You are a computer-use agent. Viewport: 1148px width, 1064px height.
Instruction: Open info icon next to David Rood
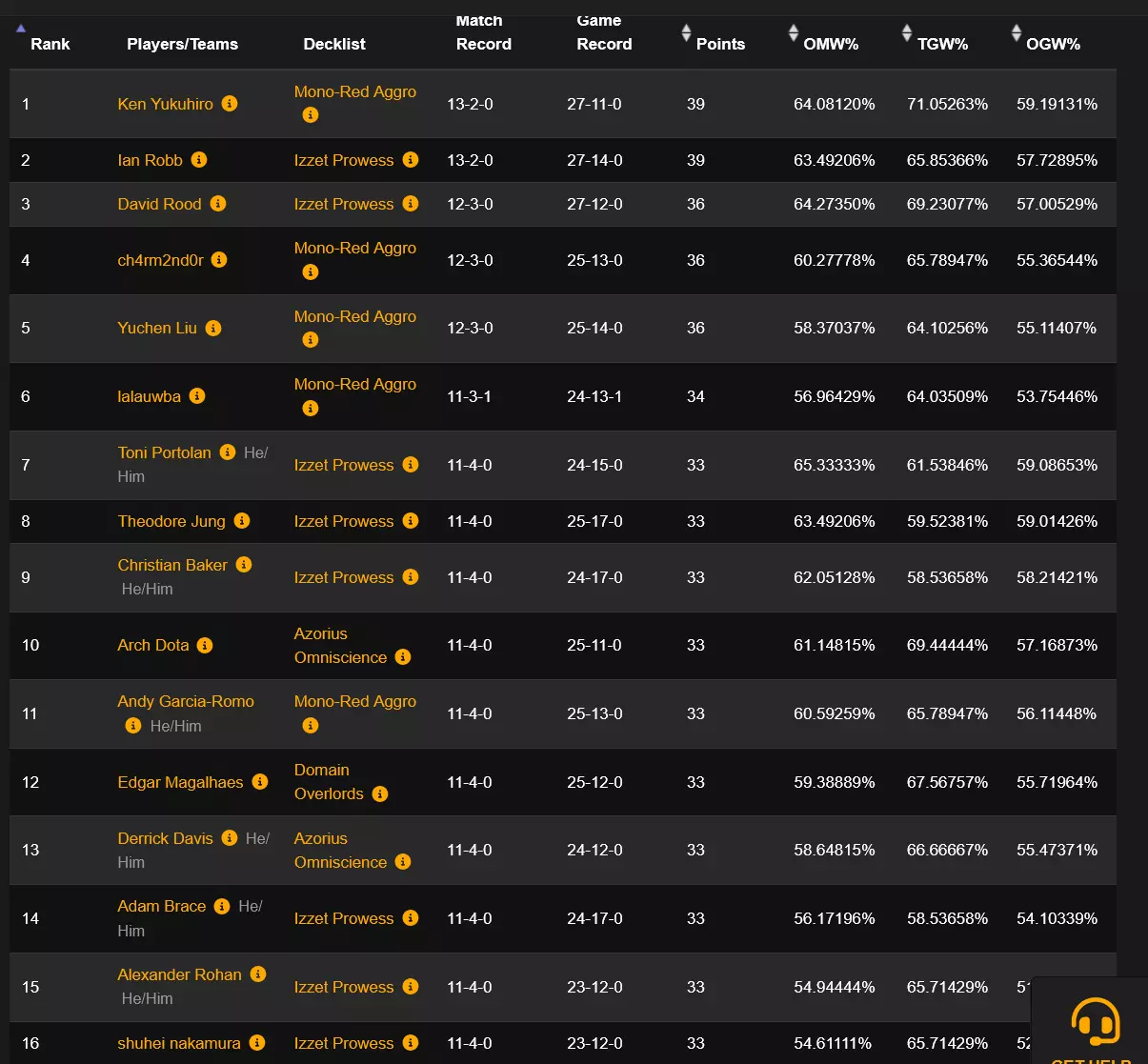pos(218,203)
